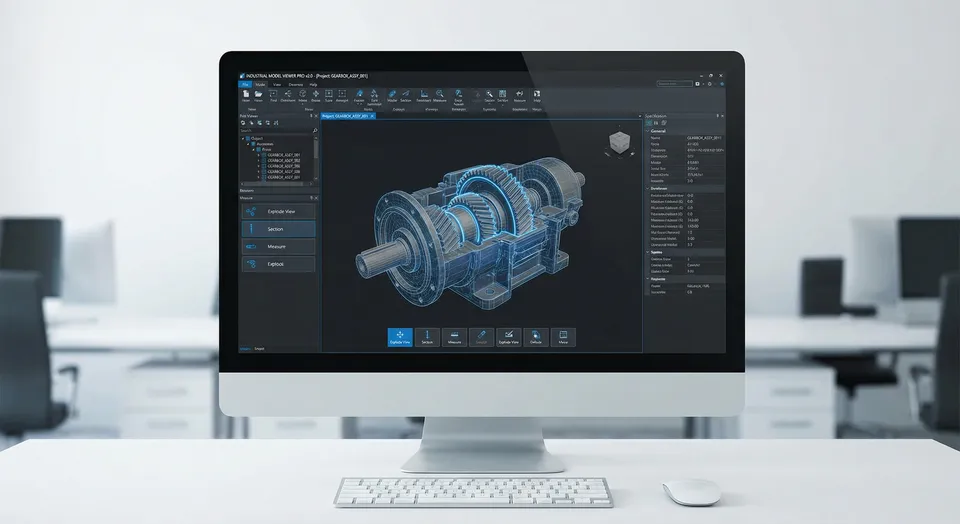Collapse the Properties section in Specification panel
Image resolution: width=960 pixels, height=524 pixels.
648,279
